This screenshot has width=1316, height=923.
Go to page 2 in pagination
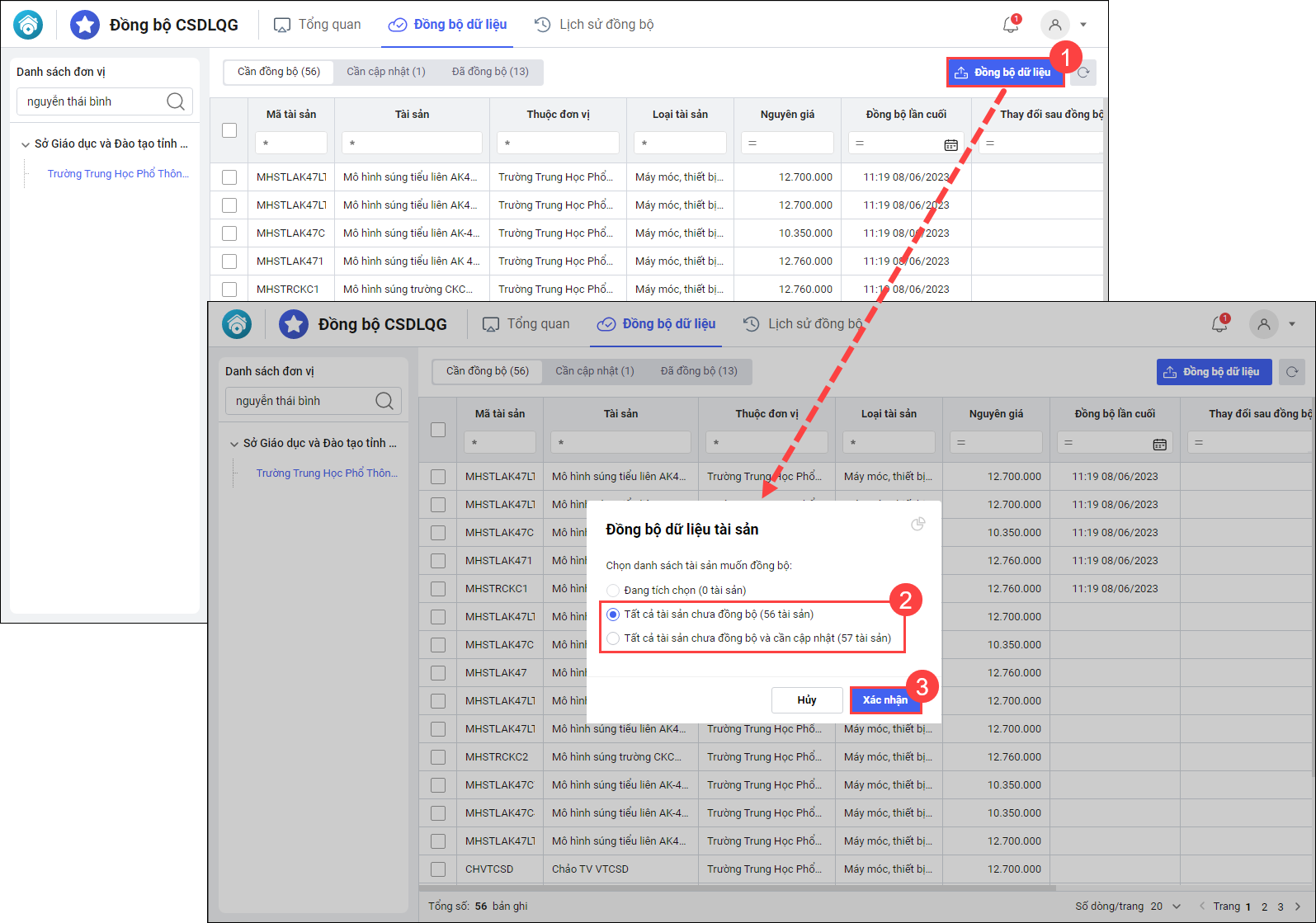tap(1264, 907)
